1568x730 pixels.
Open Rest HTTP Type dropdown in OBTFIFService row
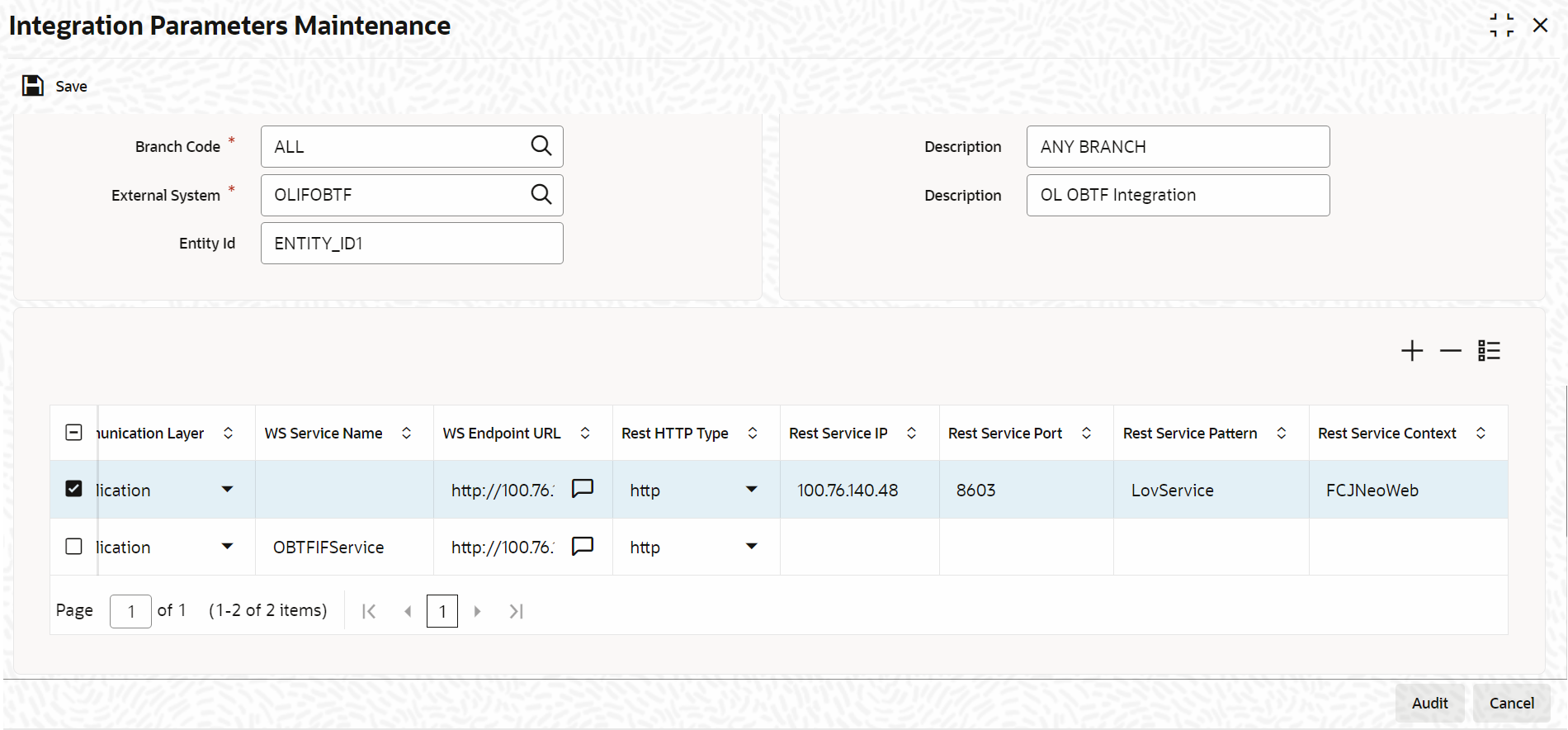(x=752, y=547)
